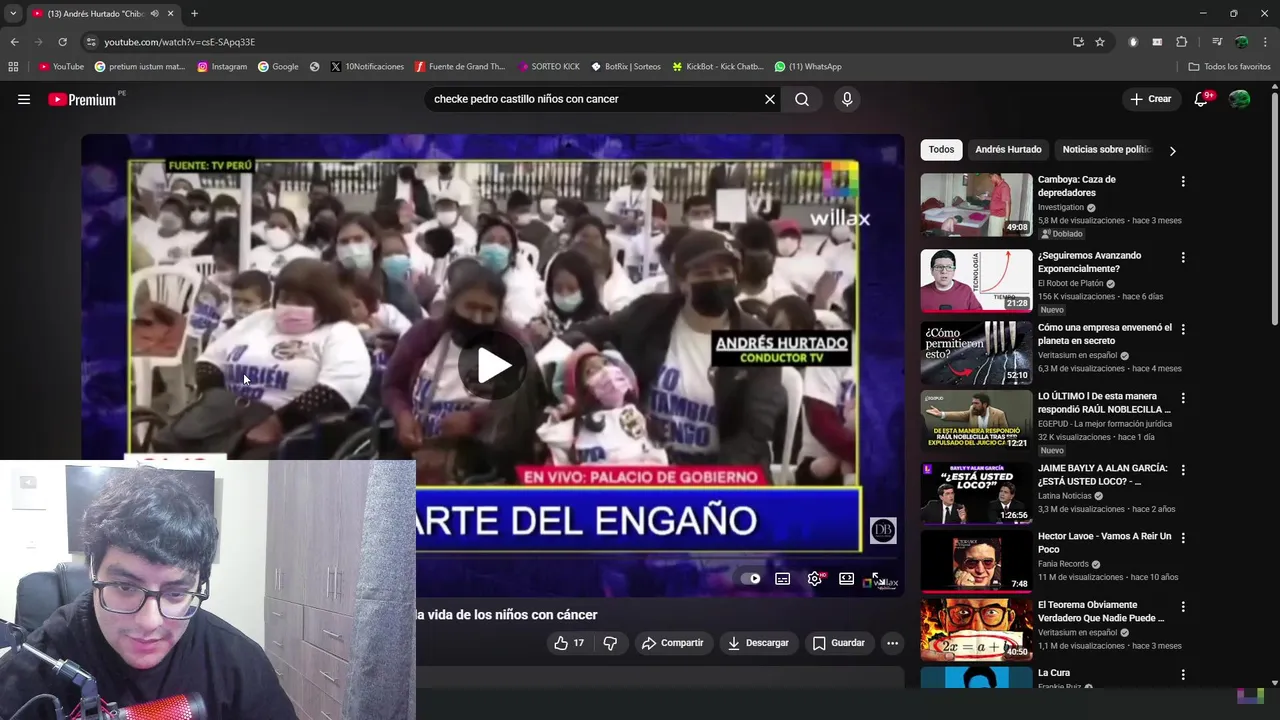Open the Todos los favoritos folder
This screenshot has width=1280, height=720.
click(1229, 67)
